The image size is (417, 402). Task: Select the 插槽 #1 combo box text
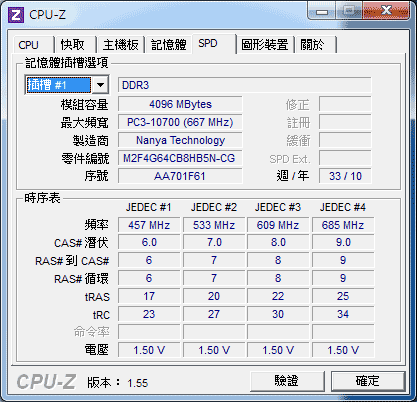59,85
